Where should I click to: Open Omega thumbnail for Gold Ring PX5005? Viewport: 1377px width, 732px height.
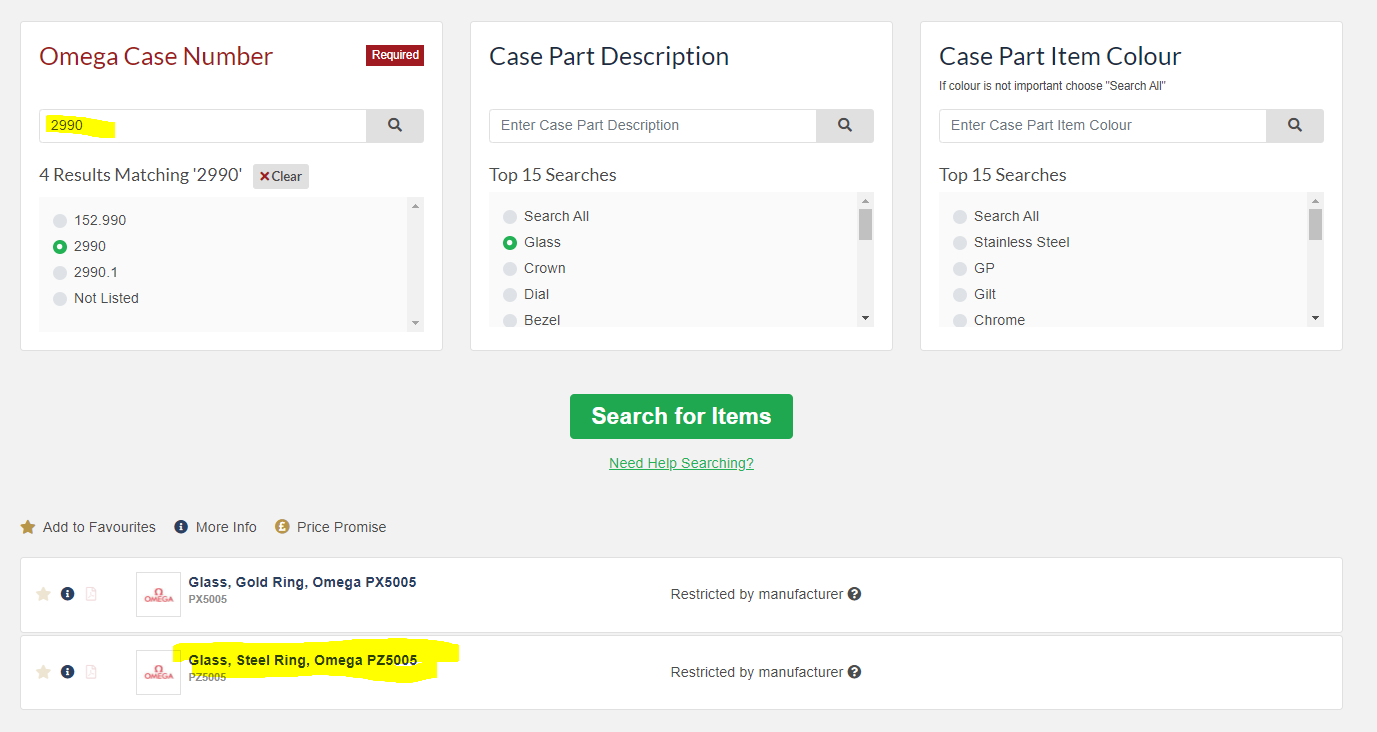click(x=158, y=594)
